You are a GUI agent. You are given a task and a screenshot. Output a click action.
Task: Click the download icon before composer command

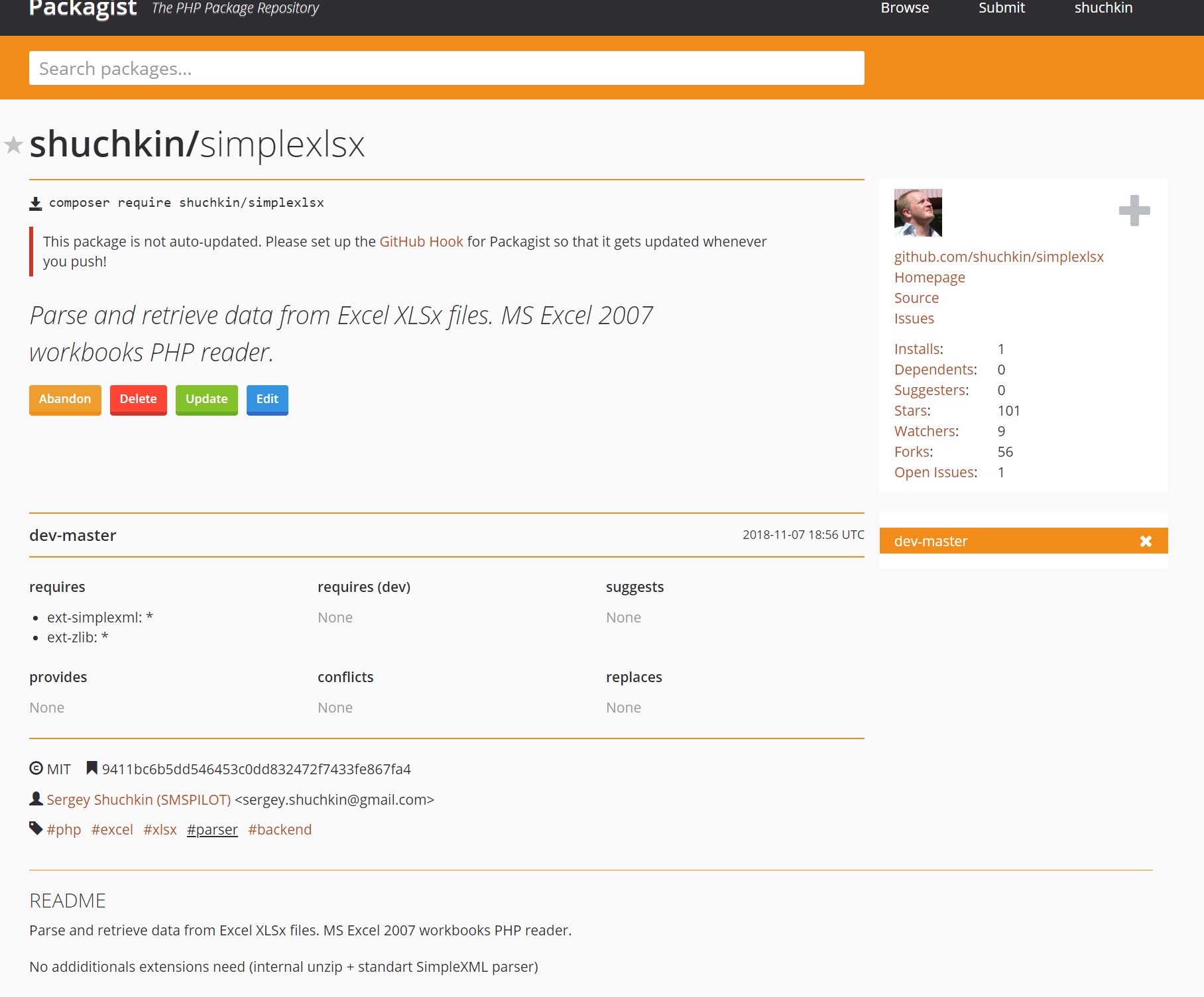(36, 204)
